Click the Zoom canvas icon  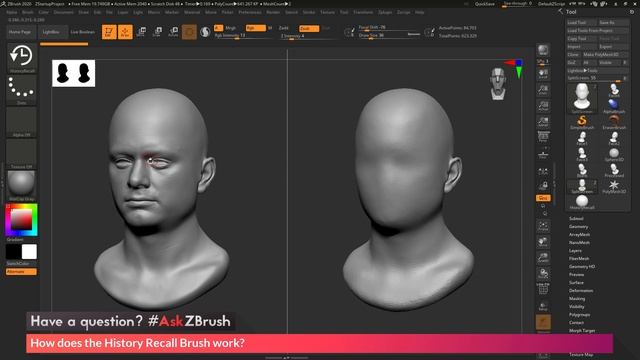point(543,90)
